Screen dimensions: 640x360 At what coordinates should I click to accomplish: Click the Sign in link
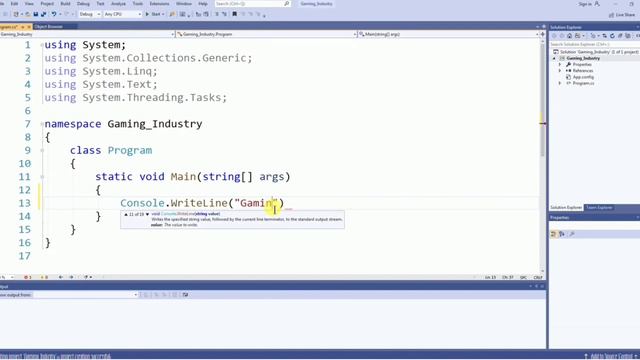point(584,4)
